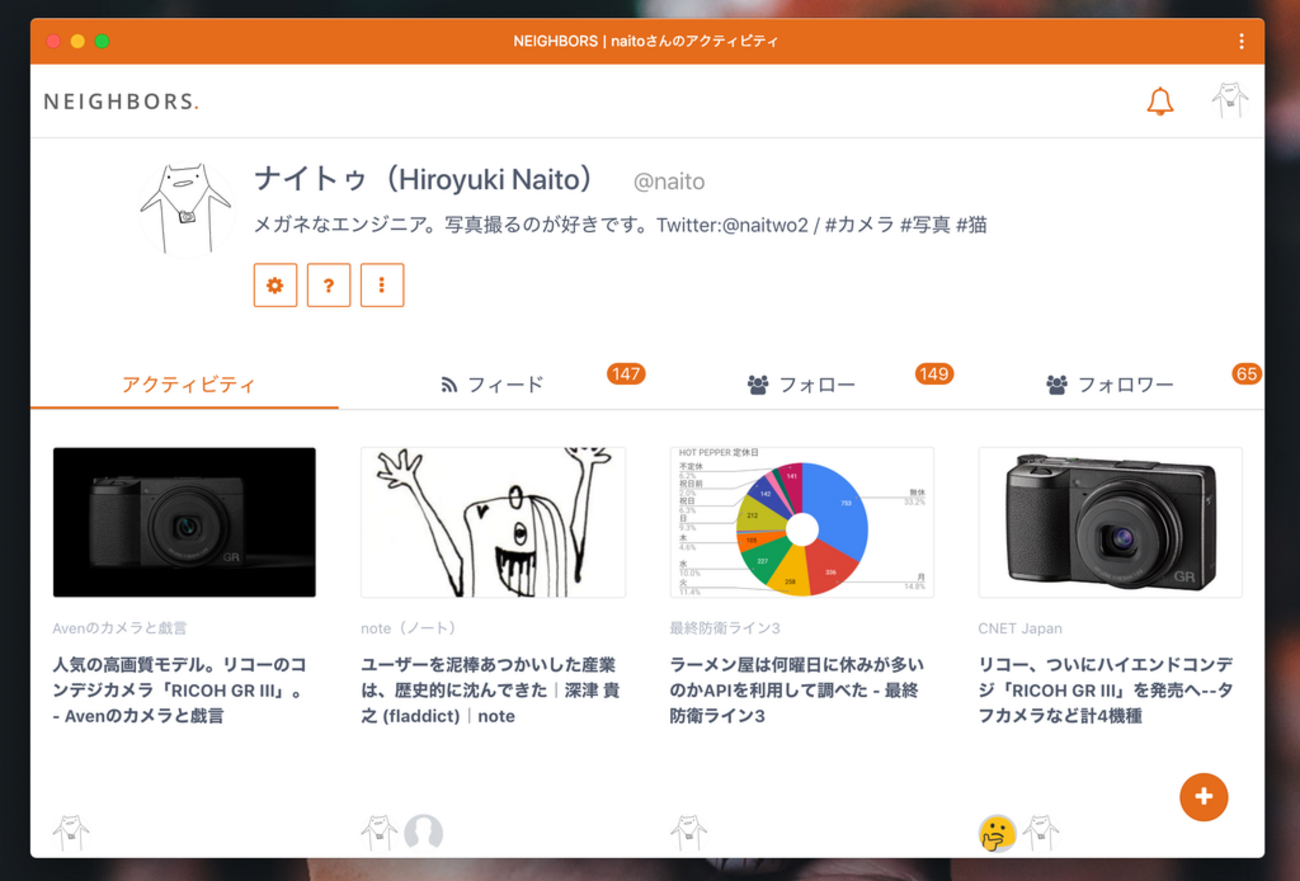Click the note（ノート） source label

tap(412, 628)
